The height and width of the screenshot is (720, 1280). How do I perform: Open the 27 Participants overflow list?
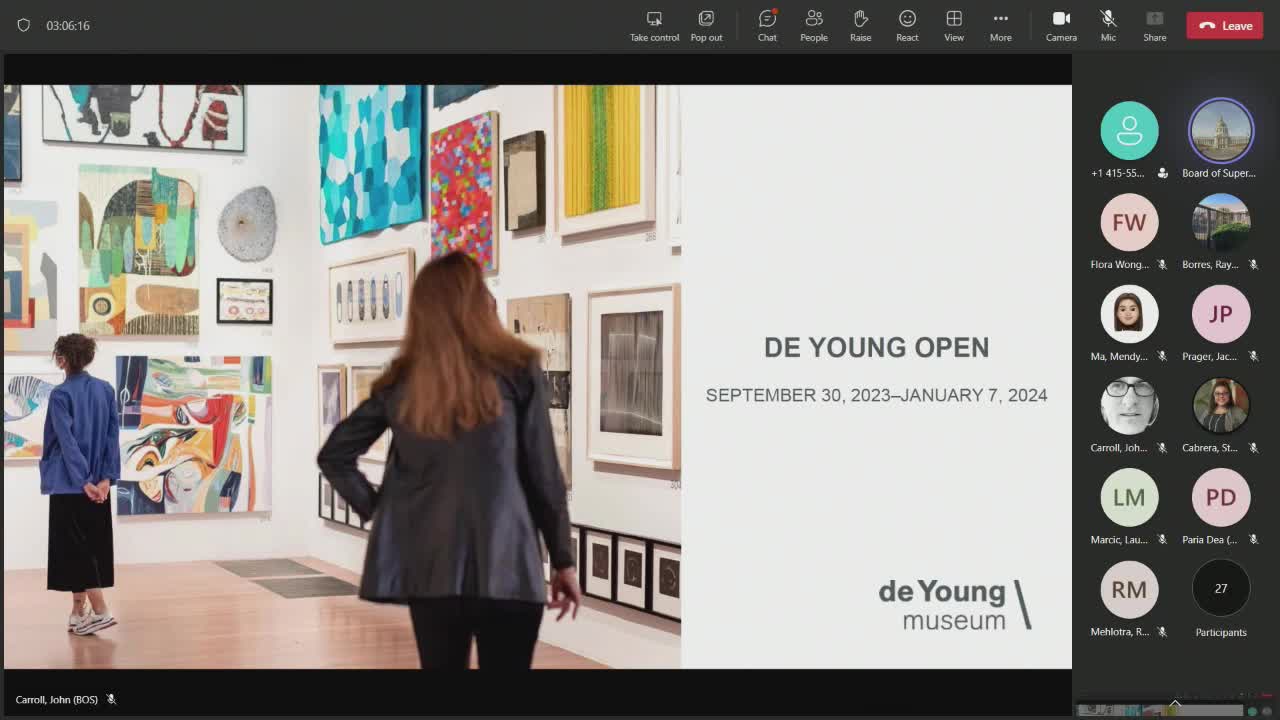[1221, 589]
